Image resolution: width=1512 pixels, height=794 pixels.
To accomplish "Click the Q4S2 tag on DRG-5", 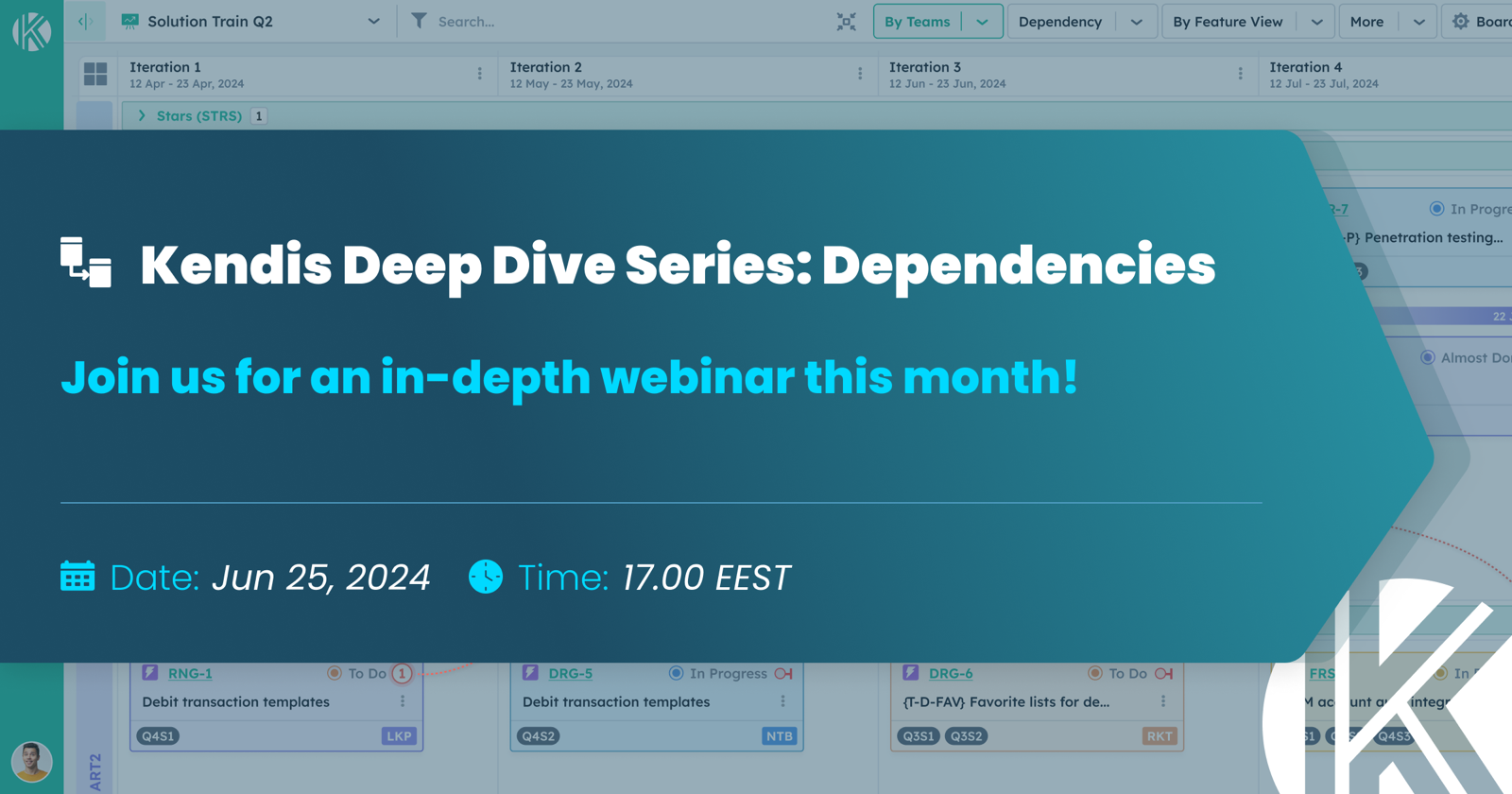I will (x=539, y=736).
